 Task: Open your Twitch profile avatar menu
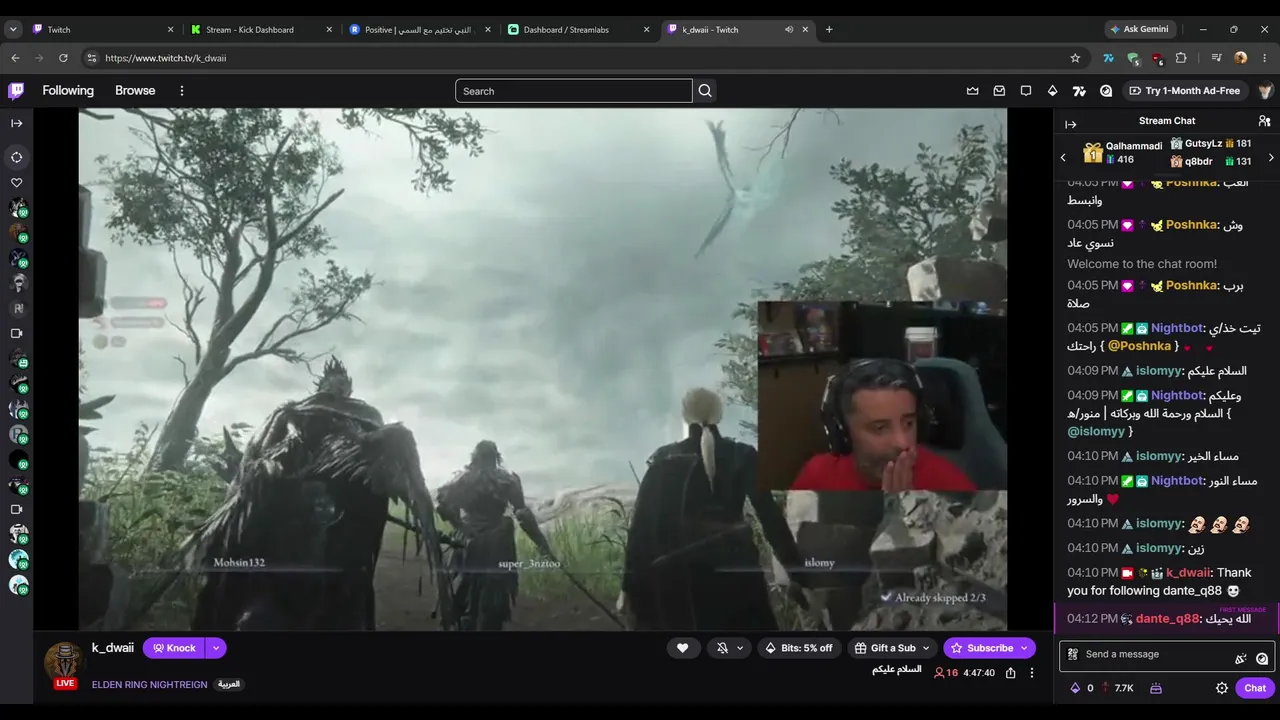(x=1265, y=91)
